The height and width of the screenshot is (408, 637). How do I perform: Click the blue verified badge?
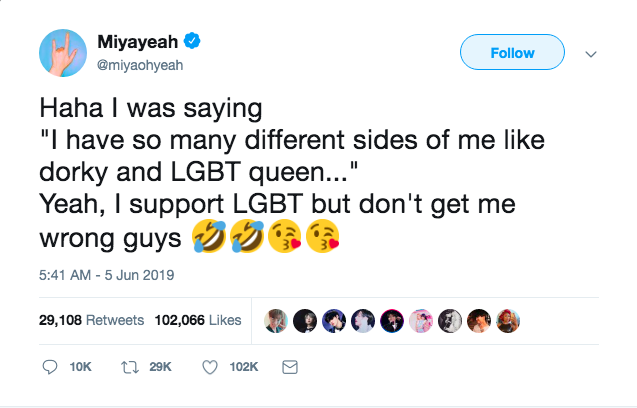point(192,41)
